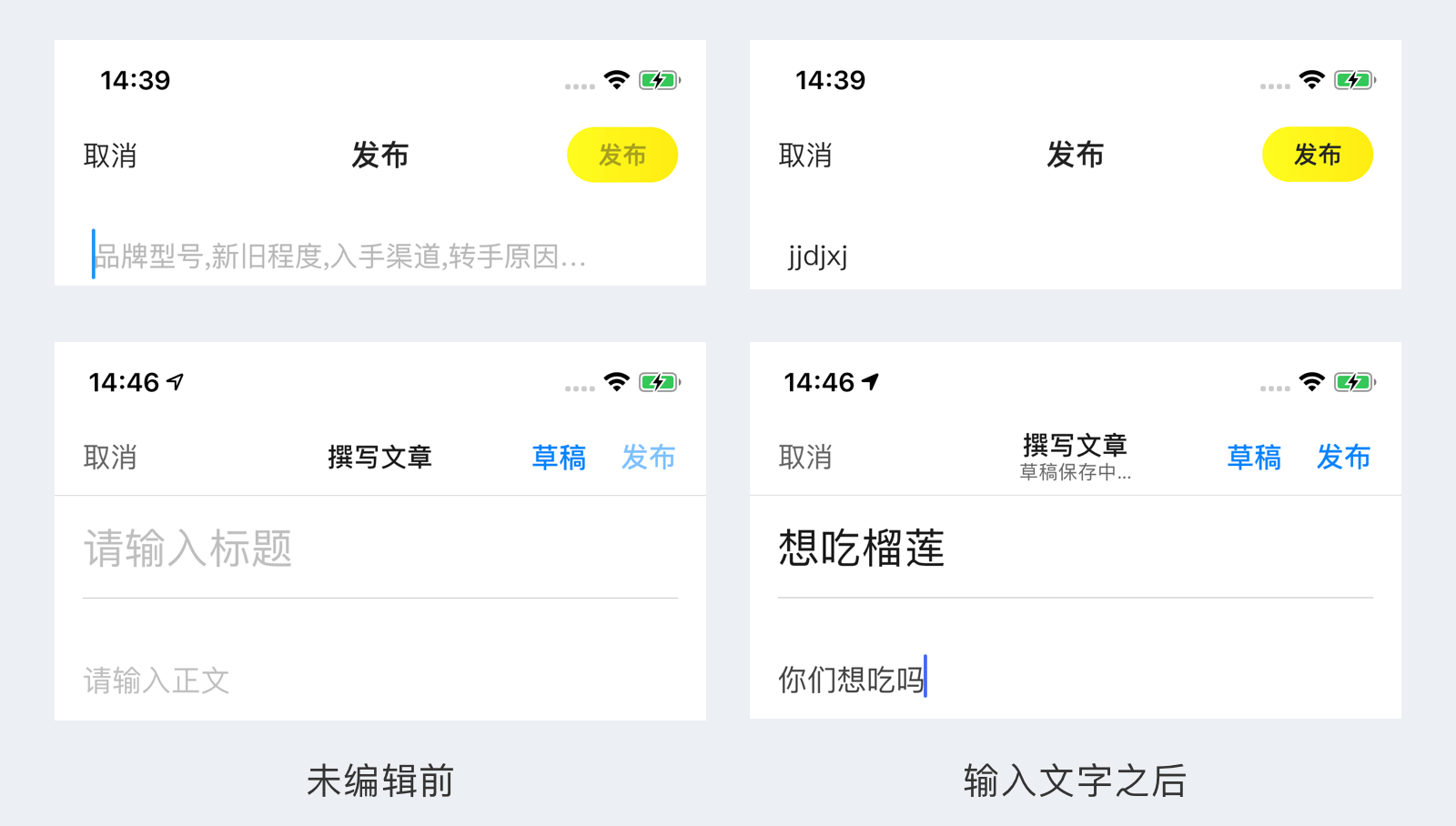Click the outlined location arrow beside 14:46

176,382
